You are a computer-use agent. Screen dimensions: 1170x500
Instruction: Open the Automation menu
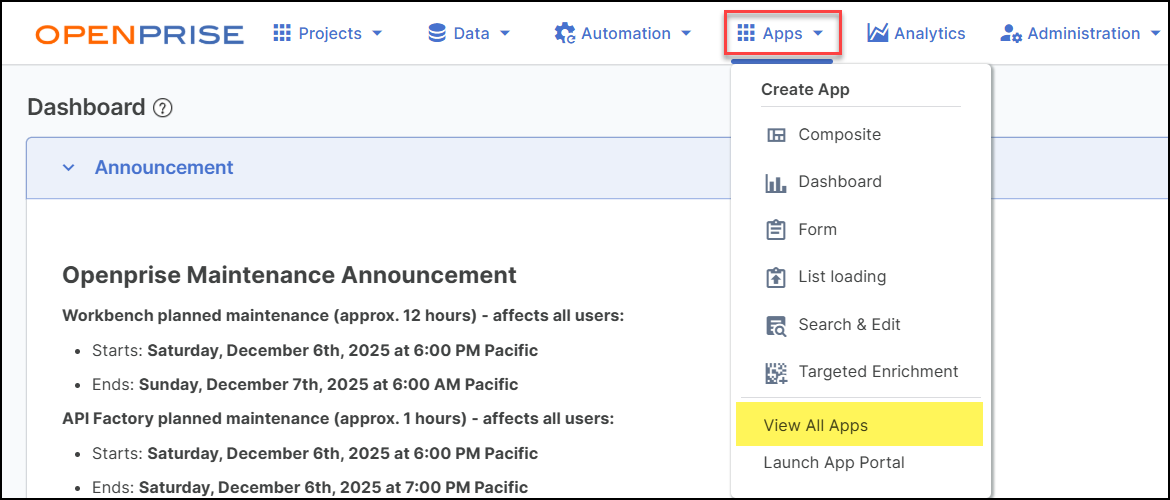pyautogui.click(x=623, y=34)
